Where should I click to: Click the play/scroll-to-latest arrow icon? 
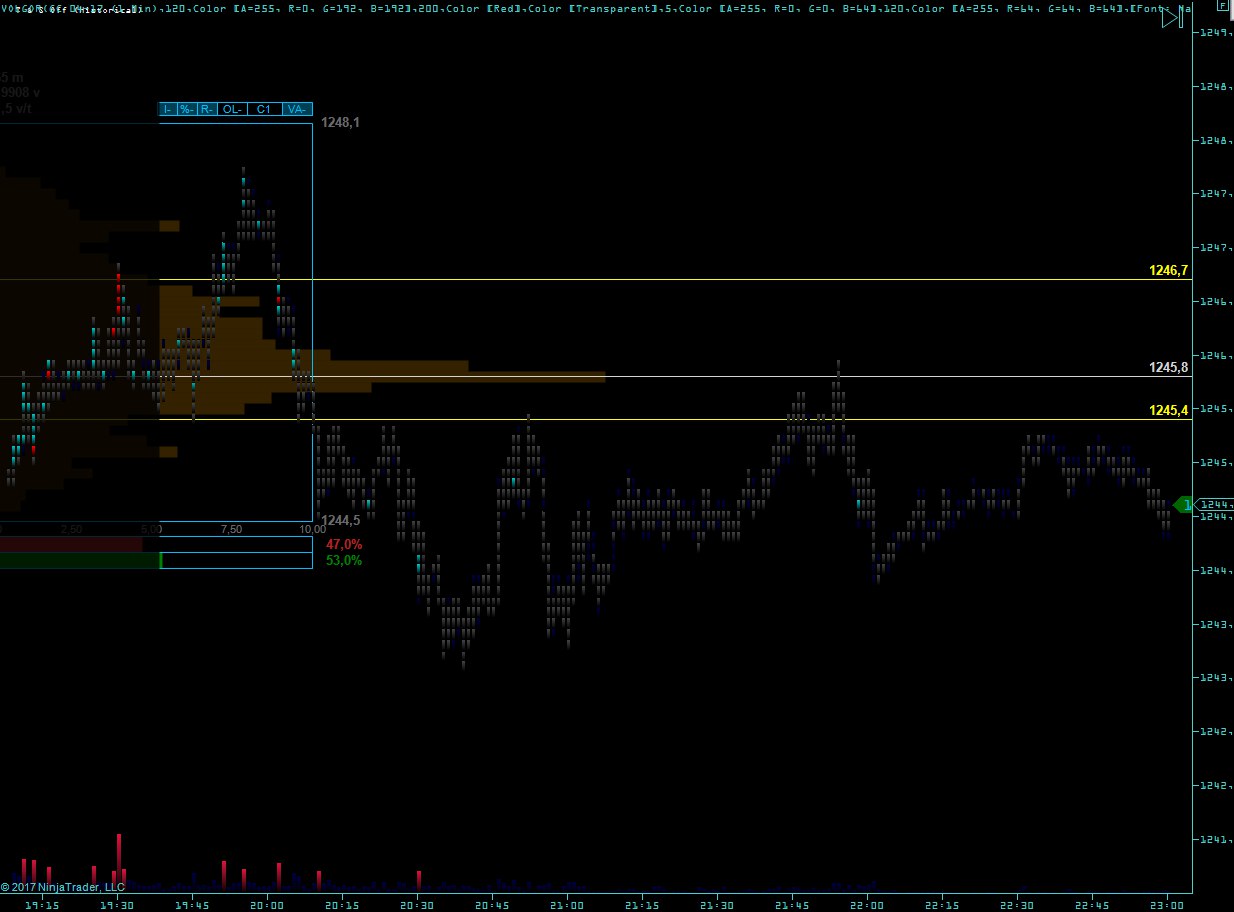[x=1172, y=17]
